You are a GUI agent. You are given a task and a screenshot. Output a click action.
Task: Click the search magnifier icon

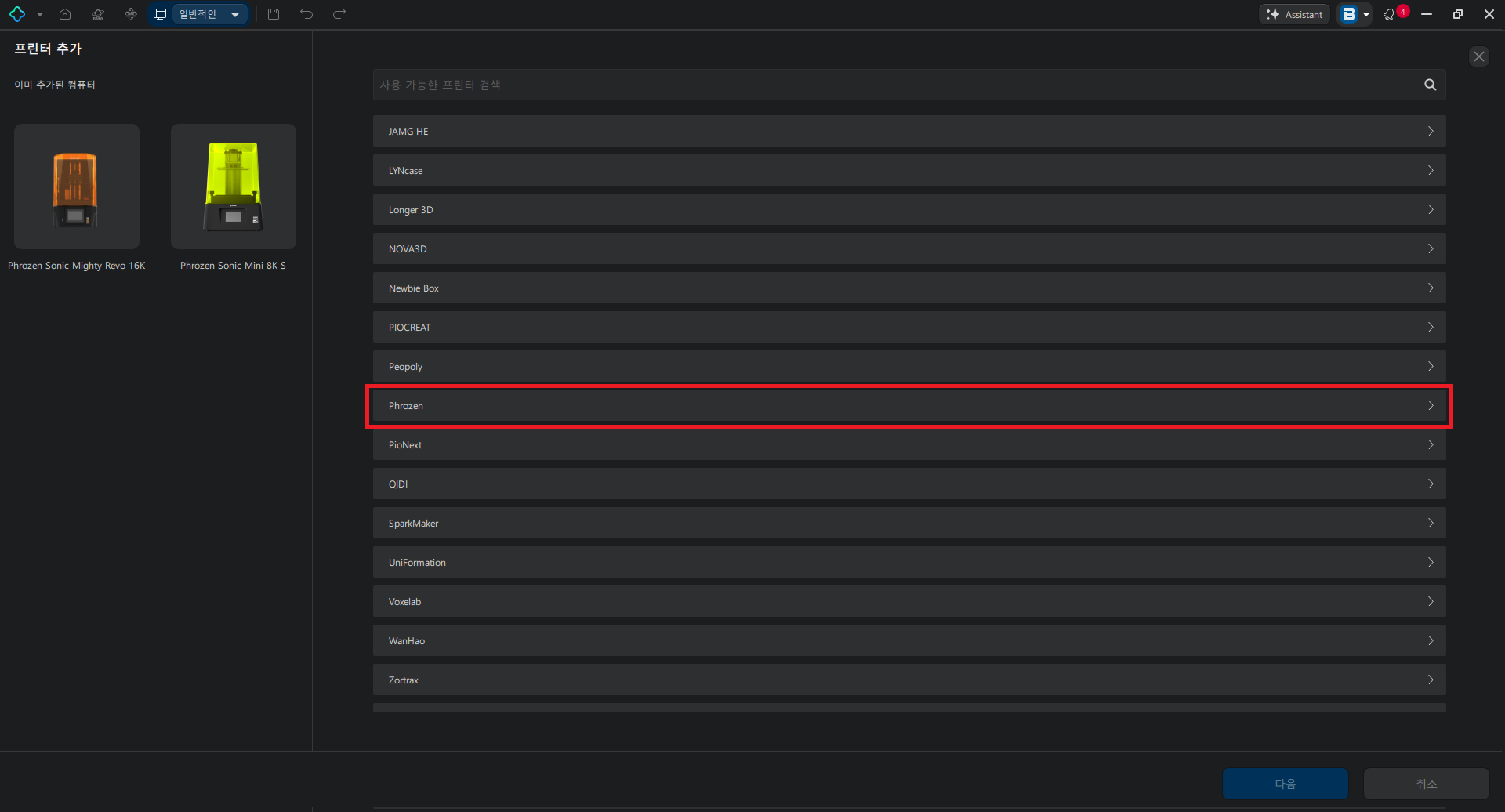(1431, 85)
